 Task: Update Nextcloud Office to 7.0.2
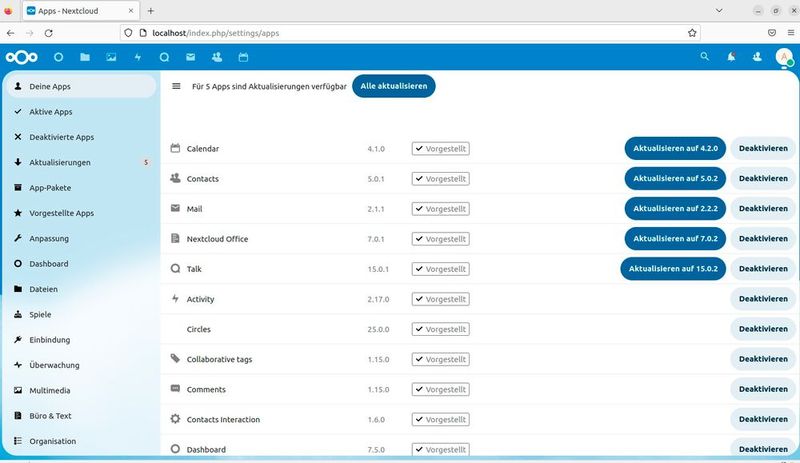(675, 238)
